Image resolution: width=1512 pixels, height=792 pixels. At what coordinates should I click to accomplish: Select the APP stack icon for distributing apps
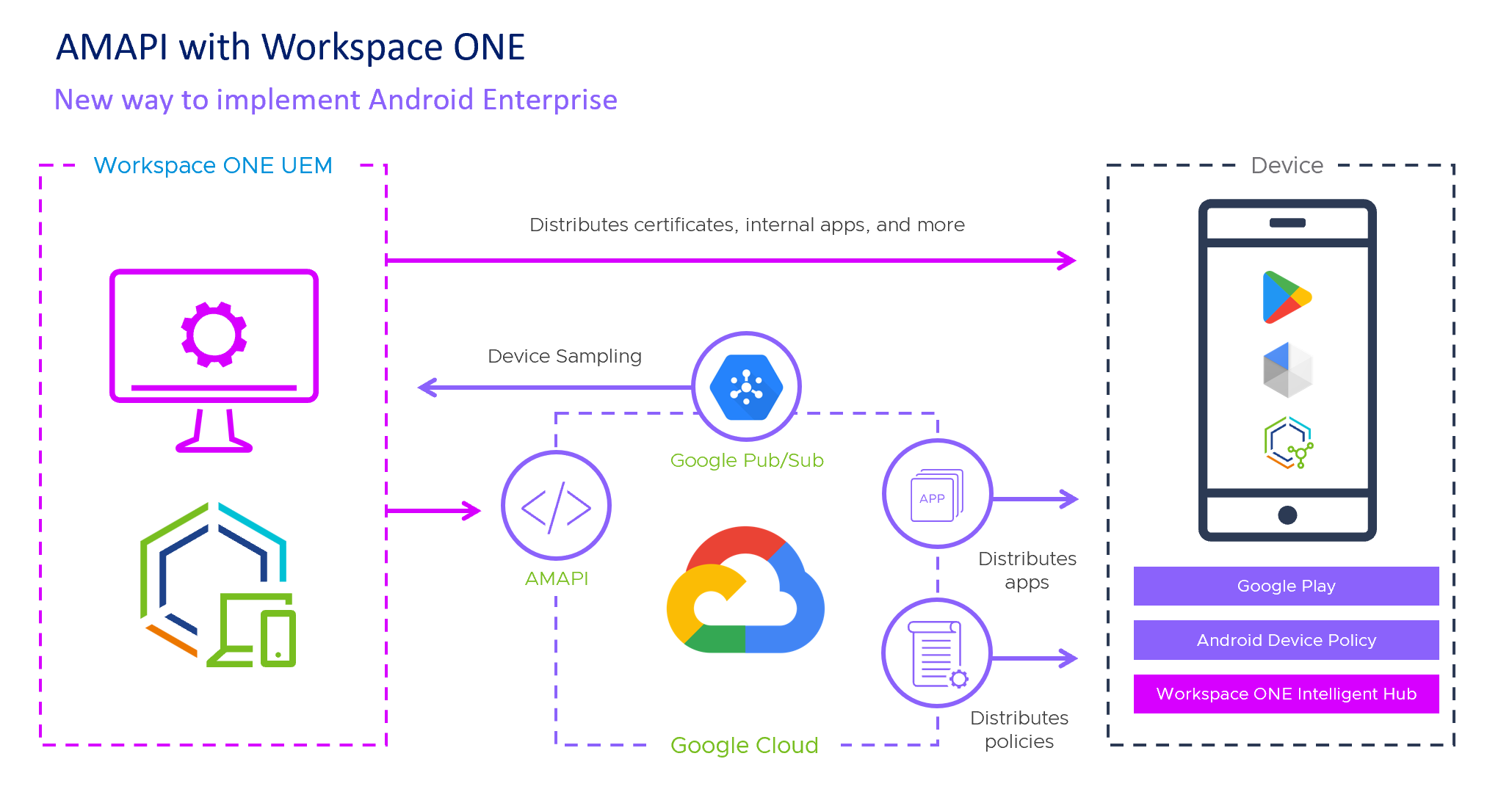click(x=937, y=494)
